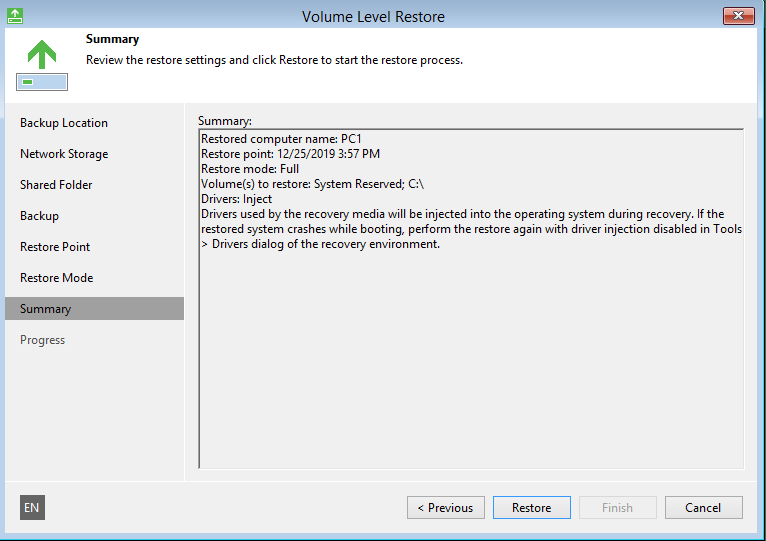Image resolution: width=766 pixels, height=541 pixels.
Task: Go to the Restore Mode step
Action: 57,278
